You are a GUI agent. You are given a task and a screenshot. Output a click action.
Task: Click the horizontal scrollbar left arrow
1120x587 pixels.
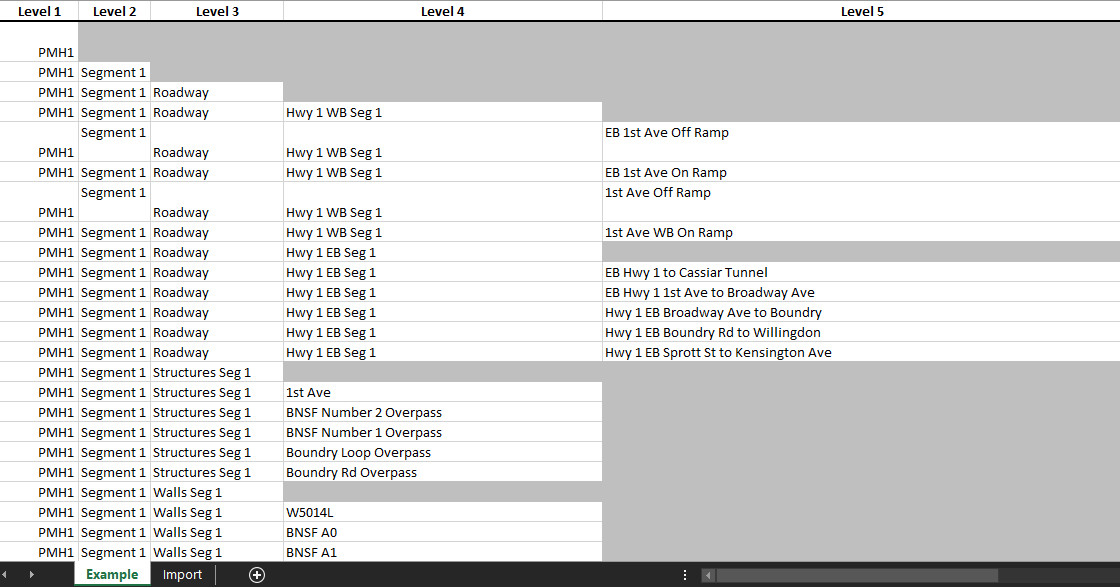point(708,575)
